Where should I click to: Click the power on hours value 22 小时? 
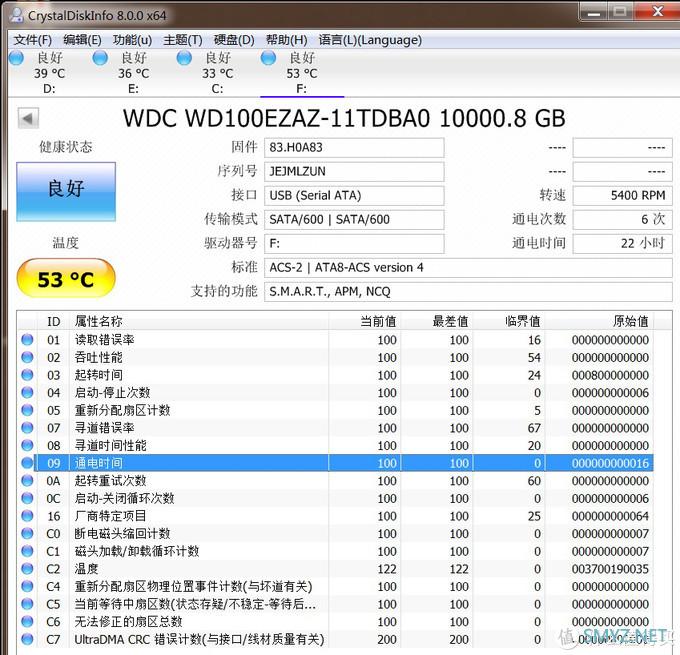(x=622, y=243)
